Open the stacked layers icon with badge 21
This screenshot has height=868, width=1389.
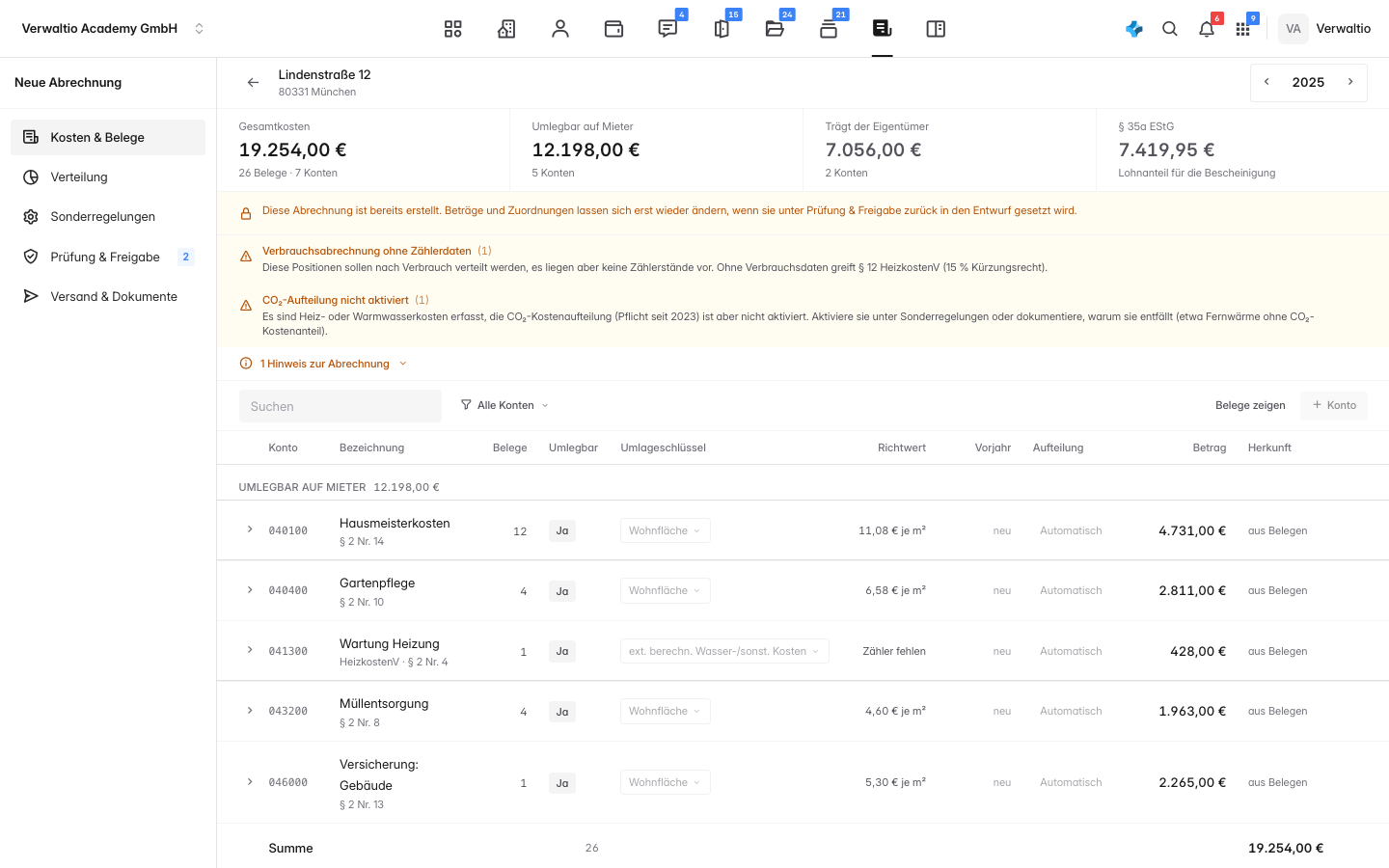pyautogui.click(x=829, y=29)
